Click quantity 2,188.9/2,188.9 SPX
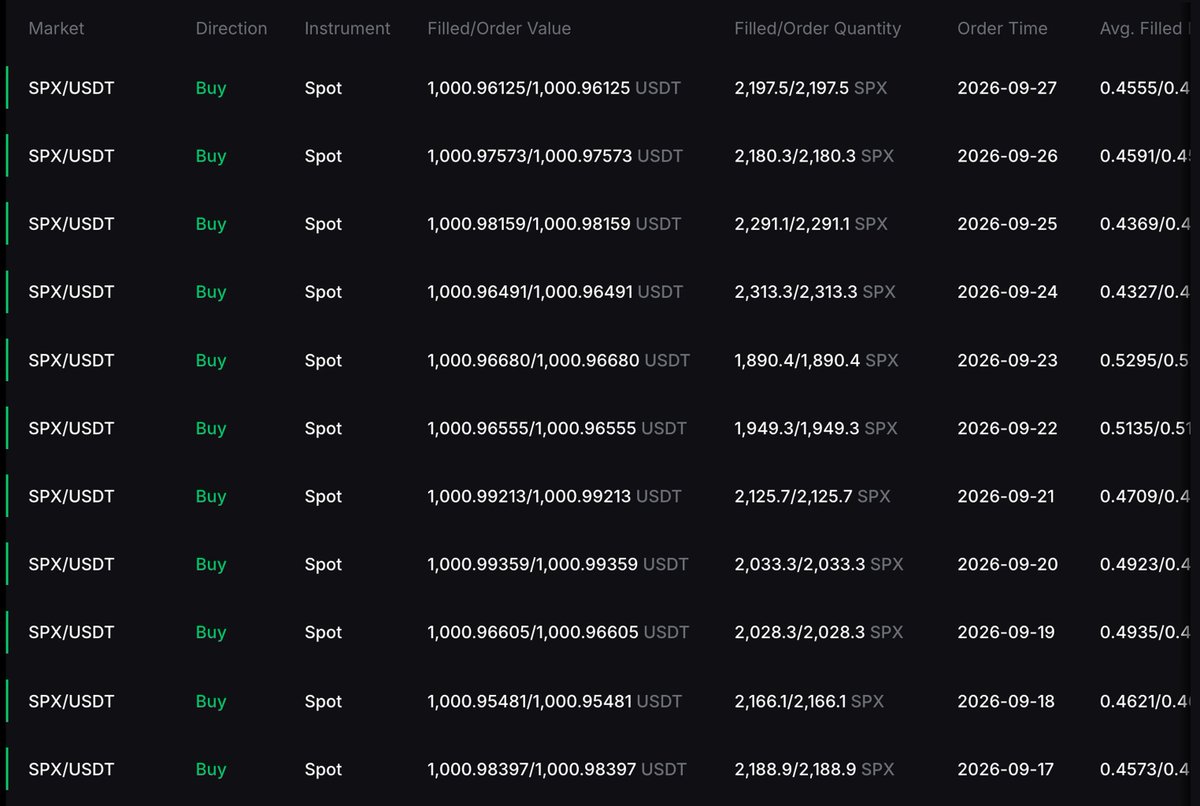 pos(814,769)
